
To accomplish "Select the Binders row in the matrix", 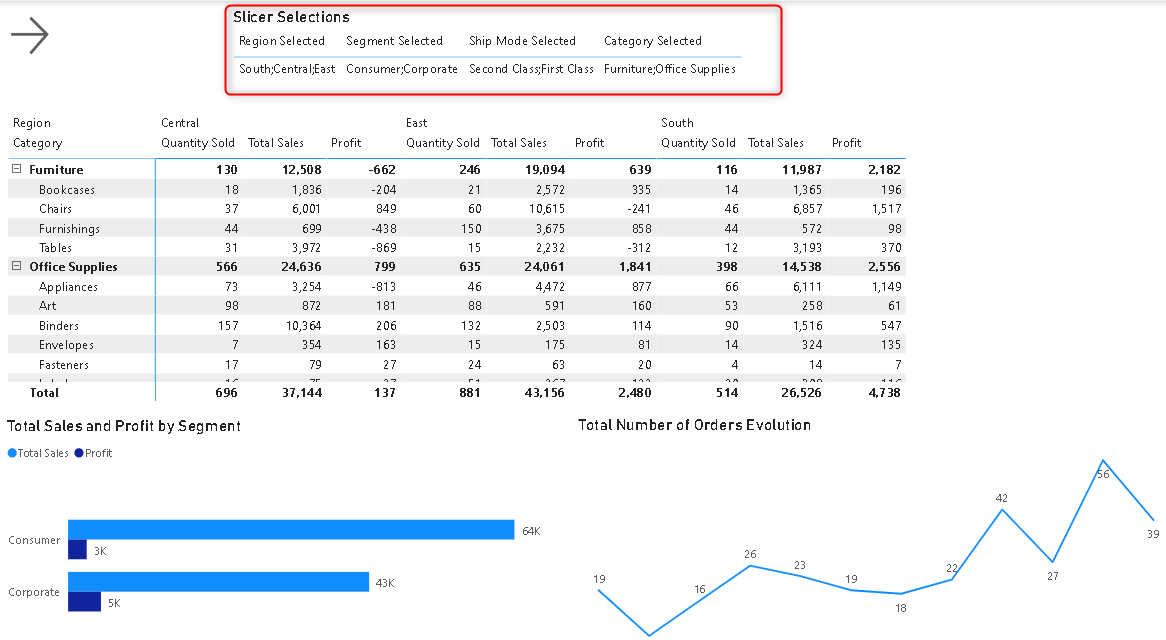I will click(58, 326).
